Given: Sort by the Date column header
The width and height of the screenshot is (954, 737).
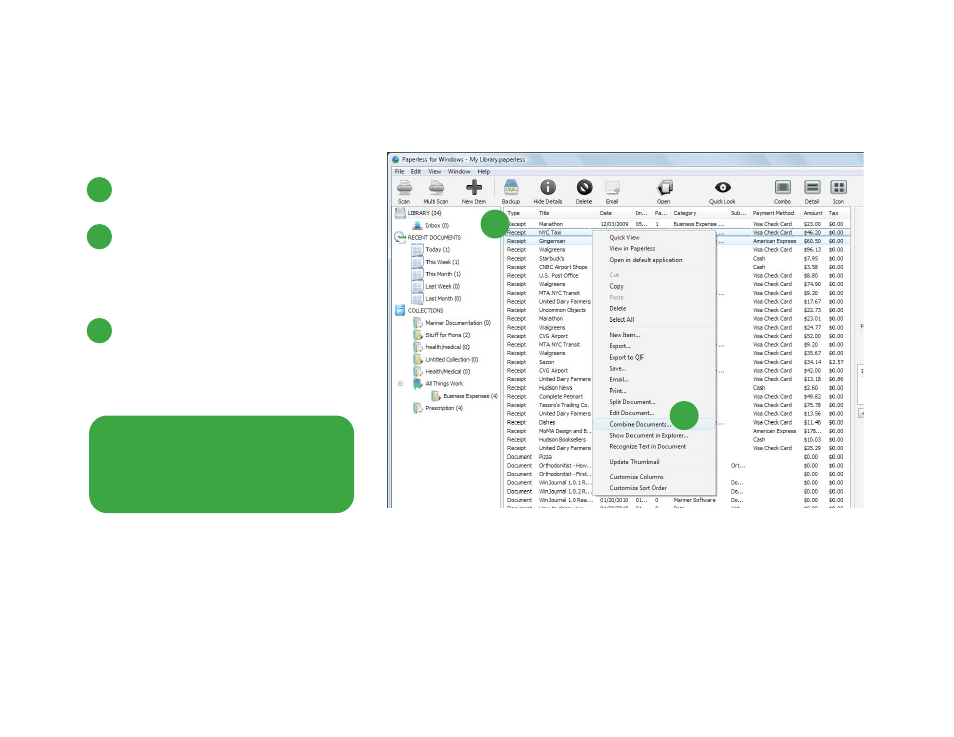Looking at the screenshot, I should pos(615,213).
